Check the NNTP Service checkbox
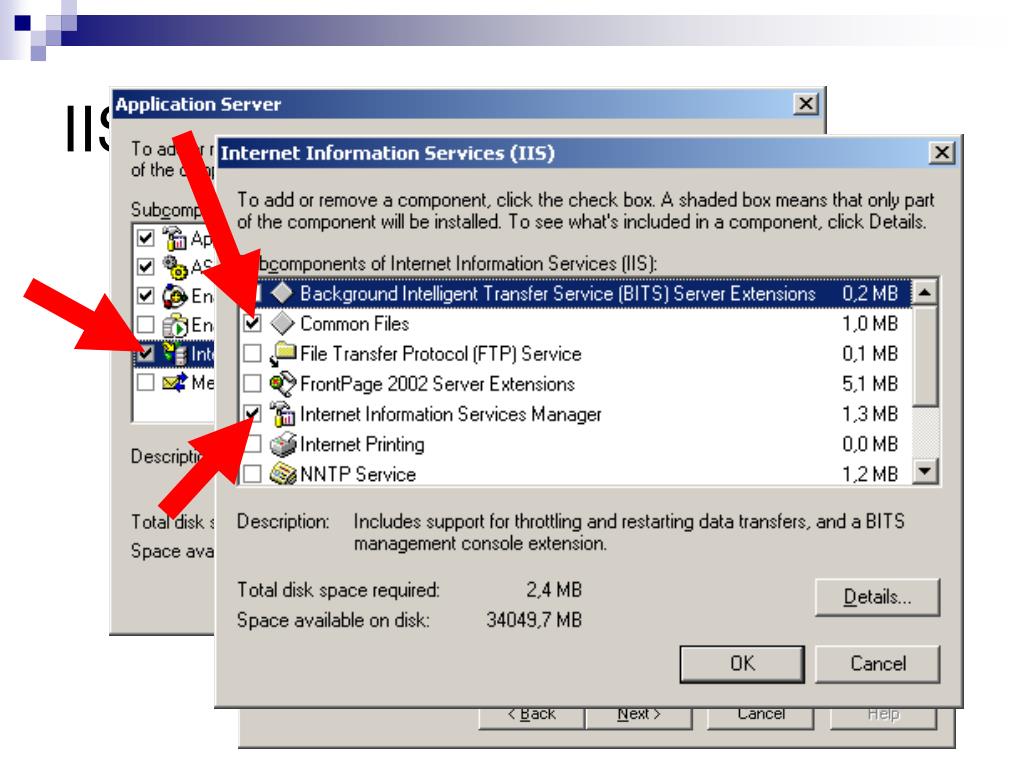The height and width of the screenshot is (768, 1024). coord(252,473)
